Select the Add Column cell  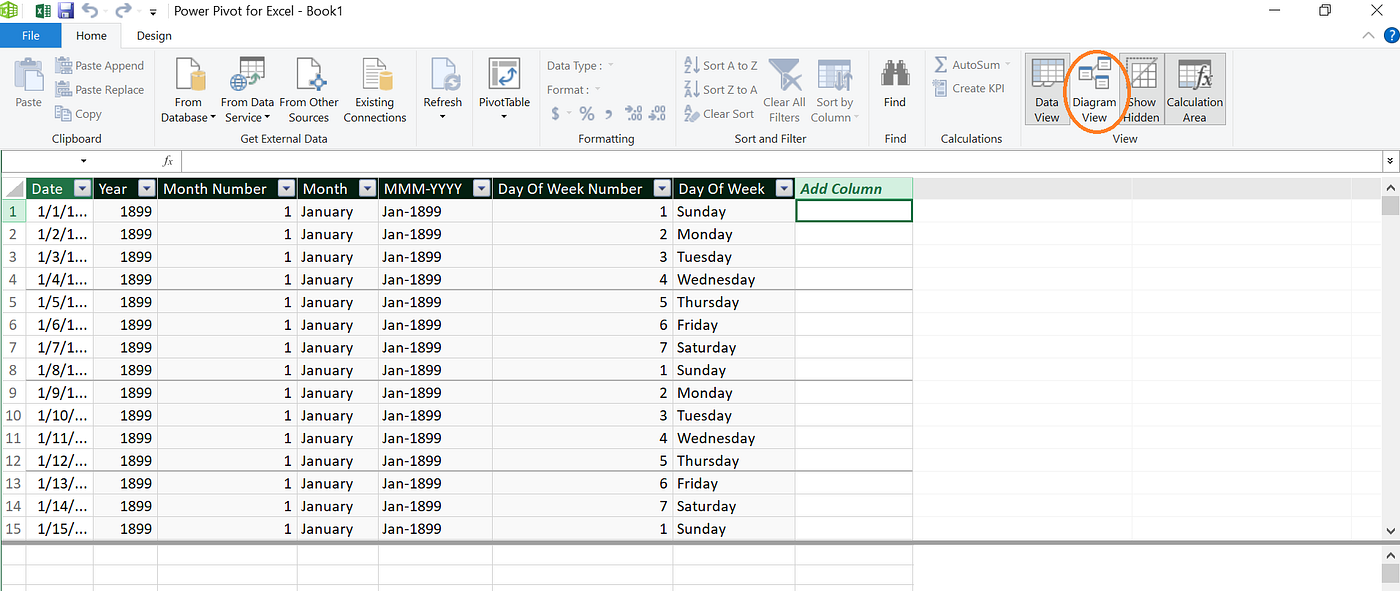pyautogui.click(x=853, y=211)
